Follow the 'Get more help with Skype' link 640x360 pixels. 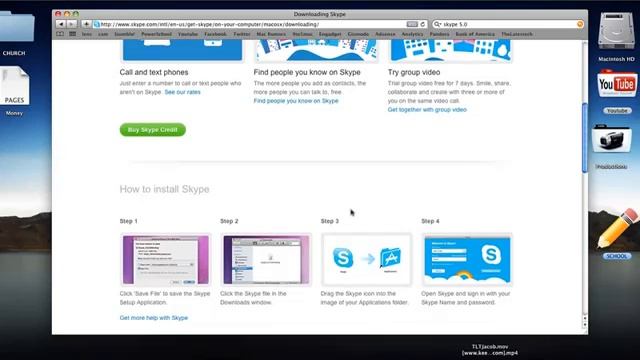coord(153,318)
